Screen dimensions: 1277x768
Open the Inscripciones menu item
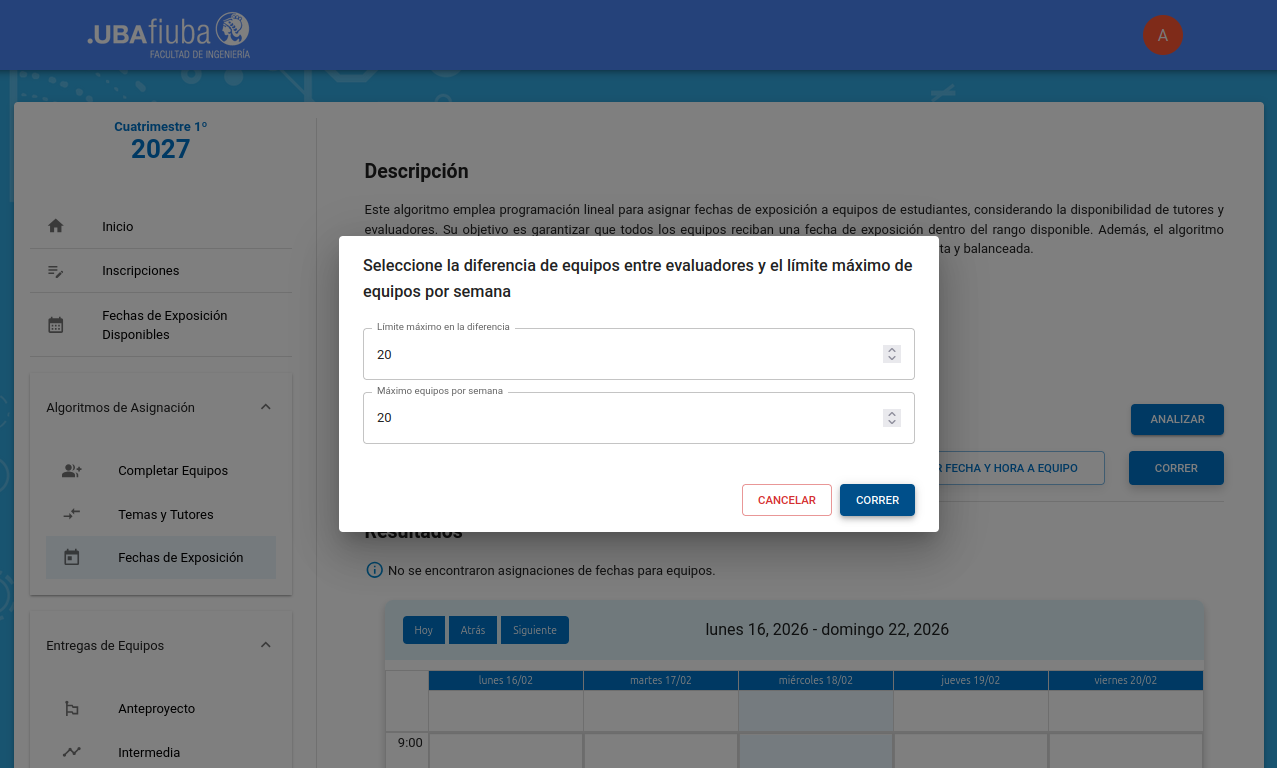[x=140, y=271]
